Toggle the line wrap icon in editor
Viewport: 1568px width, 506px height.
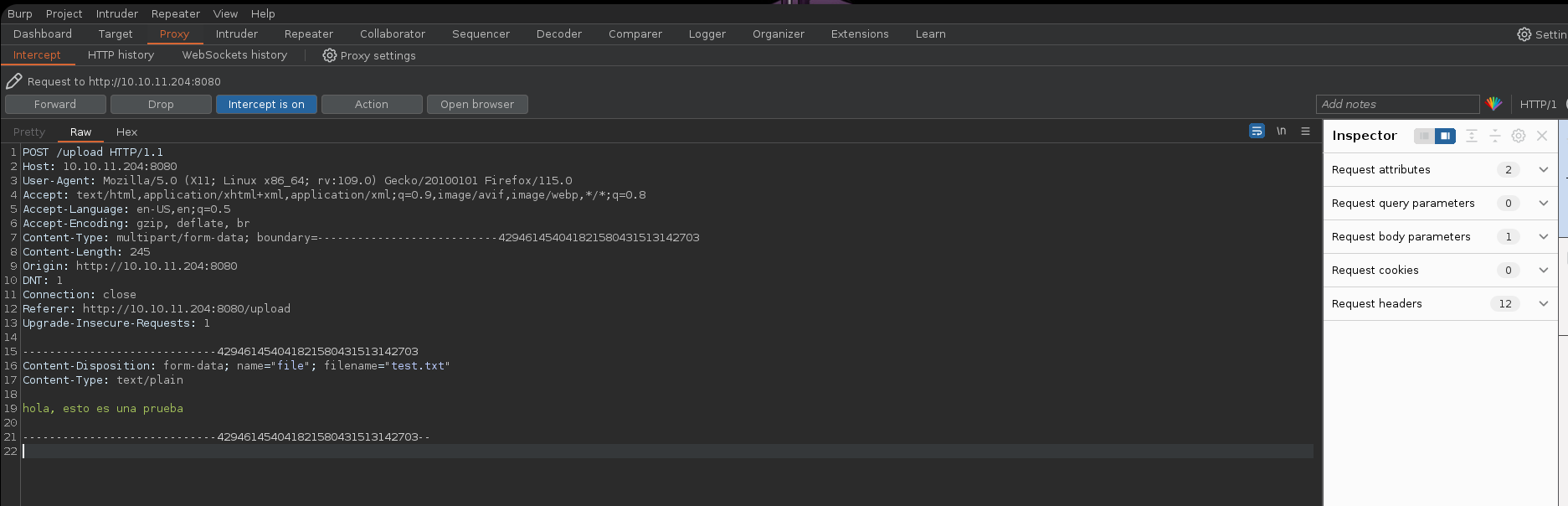pyautogui.click(x=1257, y=132)
